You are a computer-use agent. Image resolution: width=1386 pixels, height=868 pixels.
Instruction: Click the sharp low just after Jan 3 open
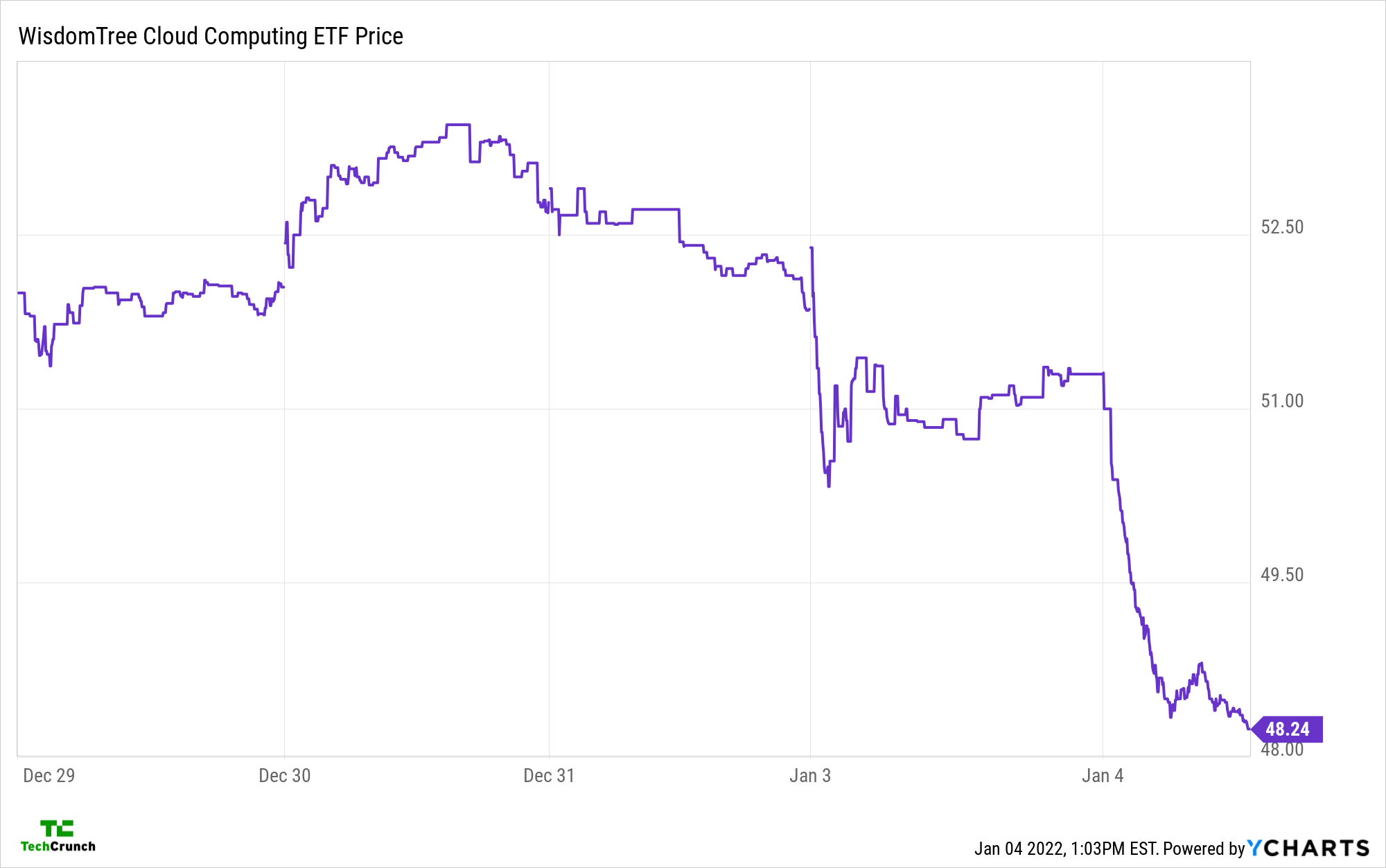[828, 486]
